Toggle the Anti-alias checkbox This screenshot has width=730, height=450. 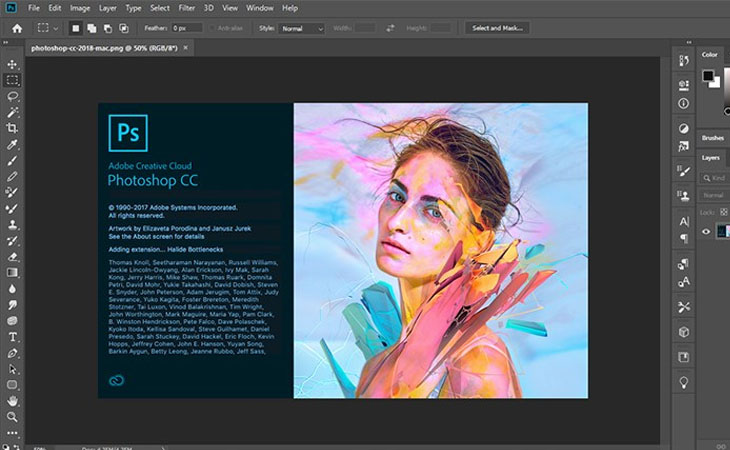(212, 28)
